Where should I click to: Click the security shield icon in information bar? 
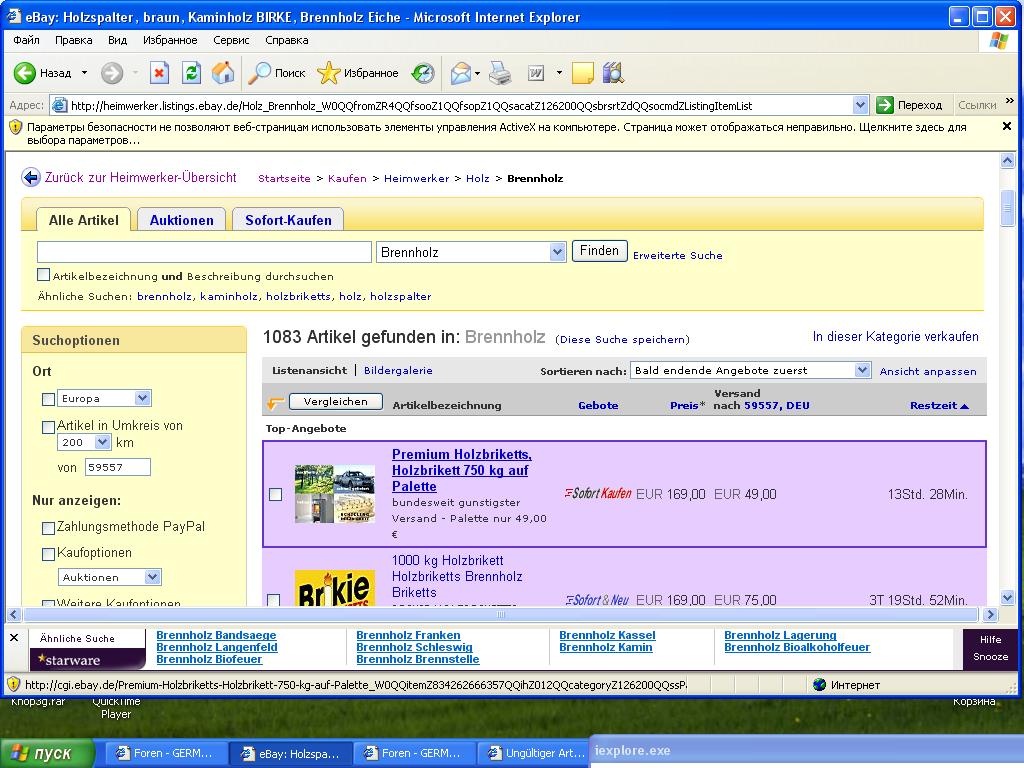tap(16, 127)
